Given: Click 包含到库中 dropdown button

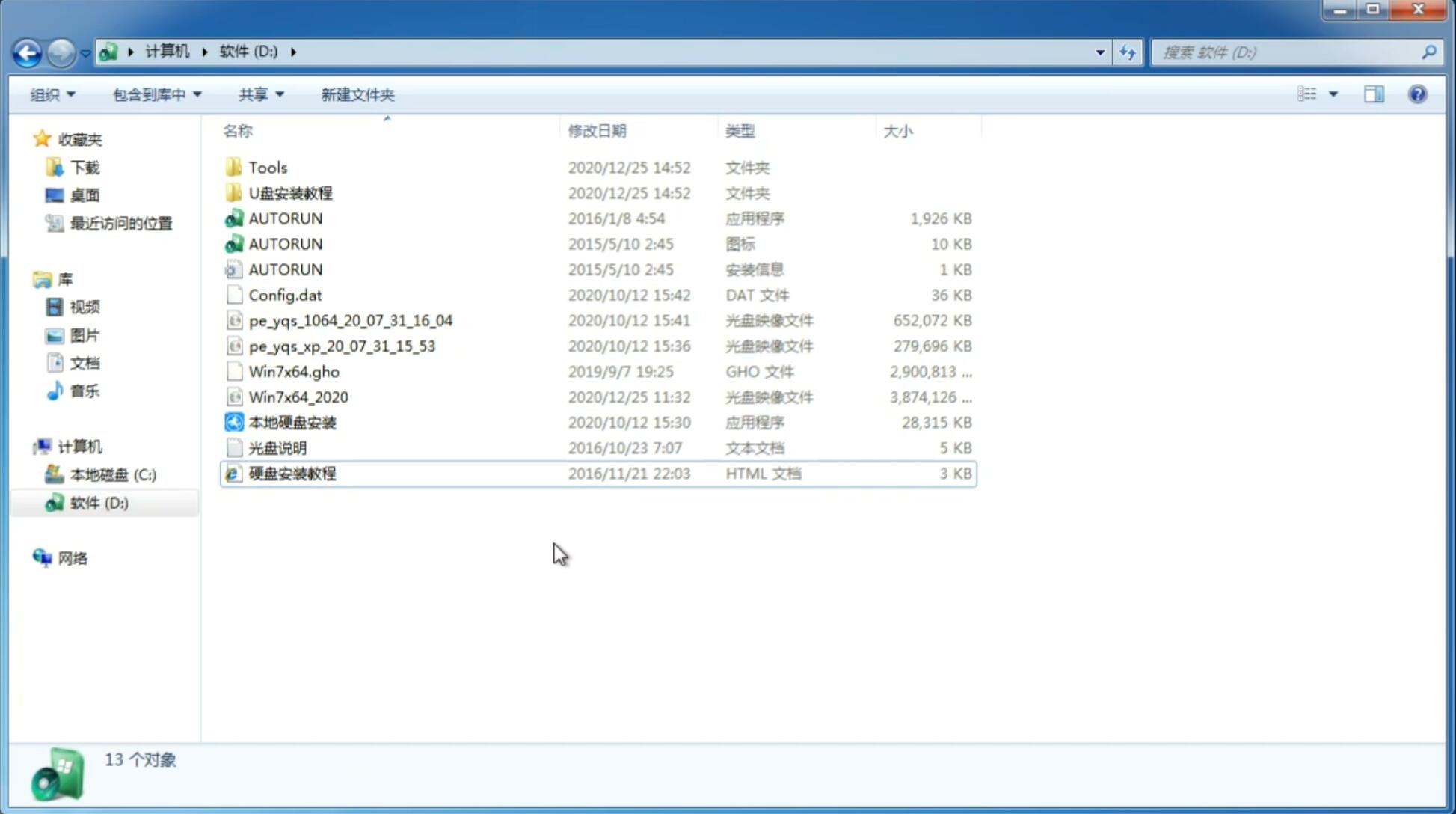Looking at the screenshot, I should click(155, 93).
